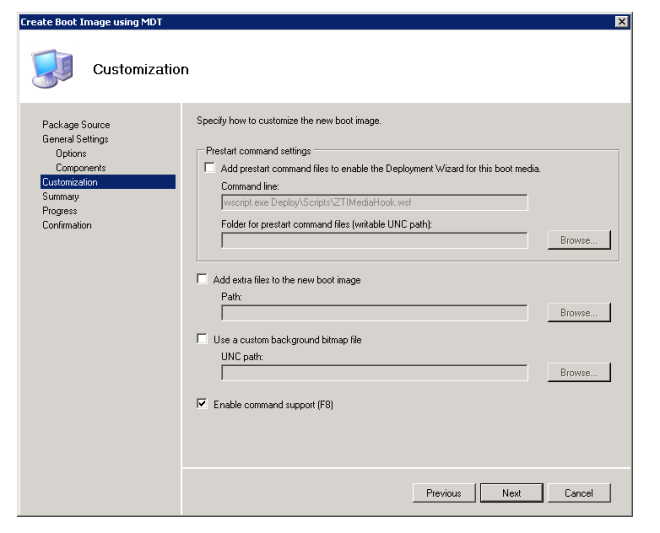Check Add extra files to boot image

point(204,280)
